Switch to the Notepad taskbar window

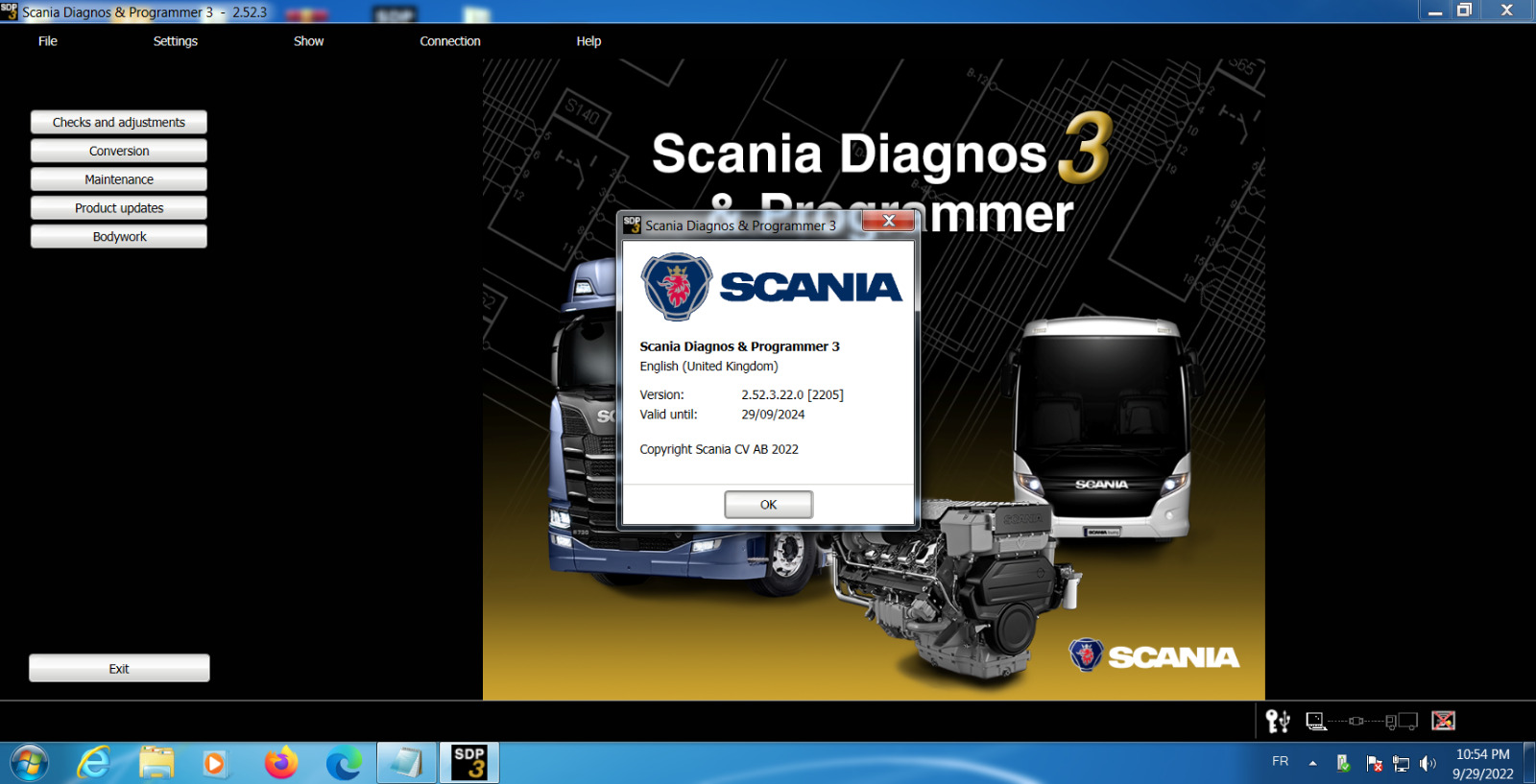tap(407, 763)
